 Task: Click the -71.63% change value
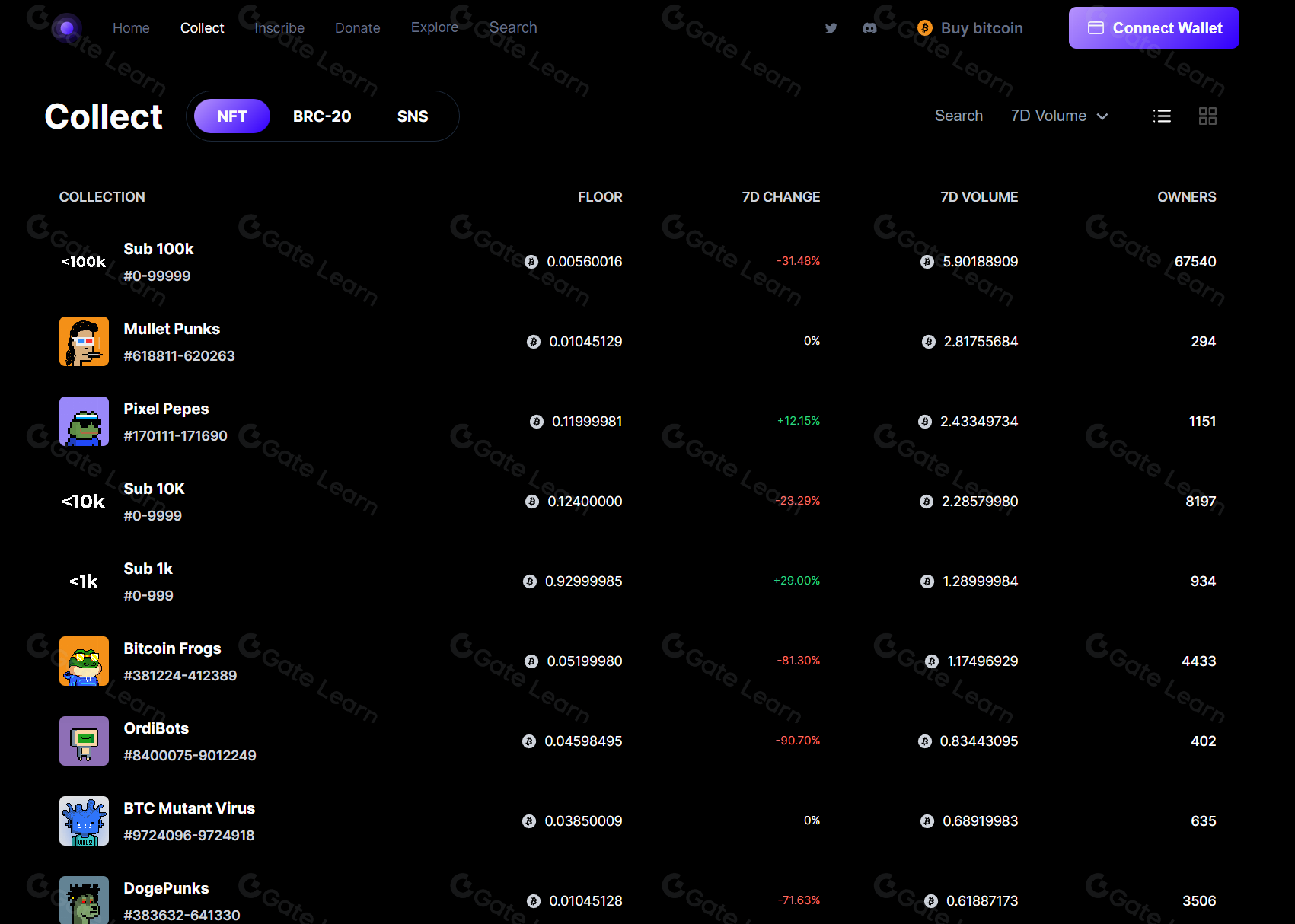point(799,900)
